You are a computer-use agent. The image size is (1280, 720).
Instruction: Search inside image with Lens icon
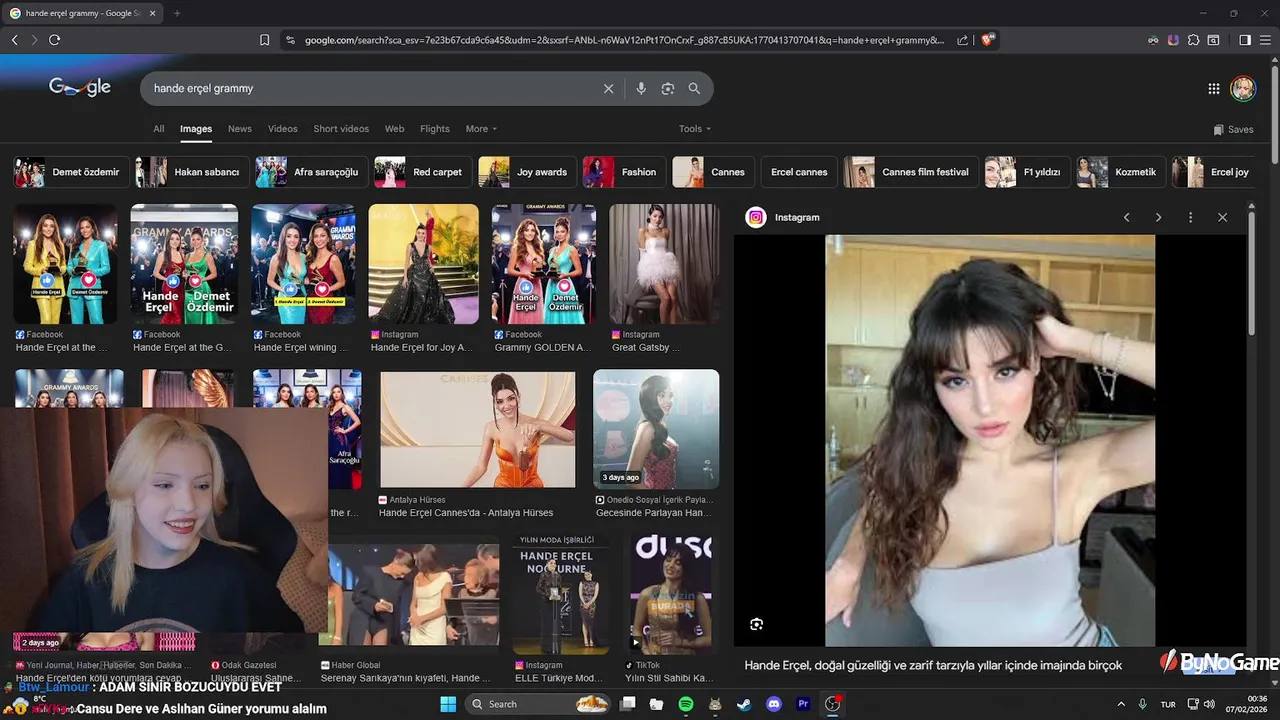(x=757, y=624)
